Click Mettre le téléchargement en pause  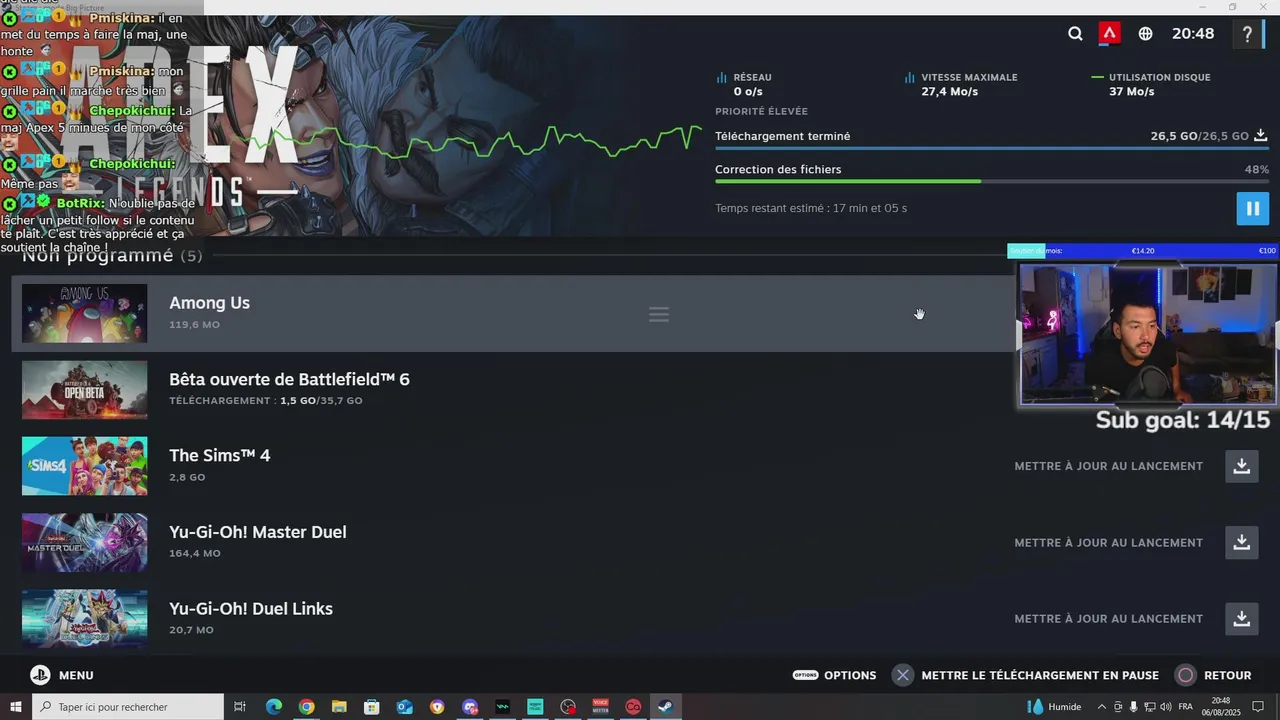point(1026,675)
